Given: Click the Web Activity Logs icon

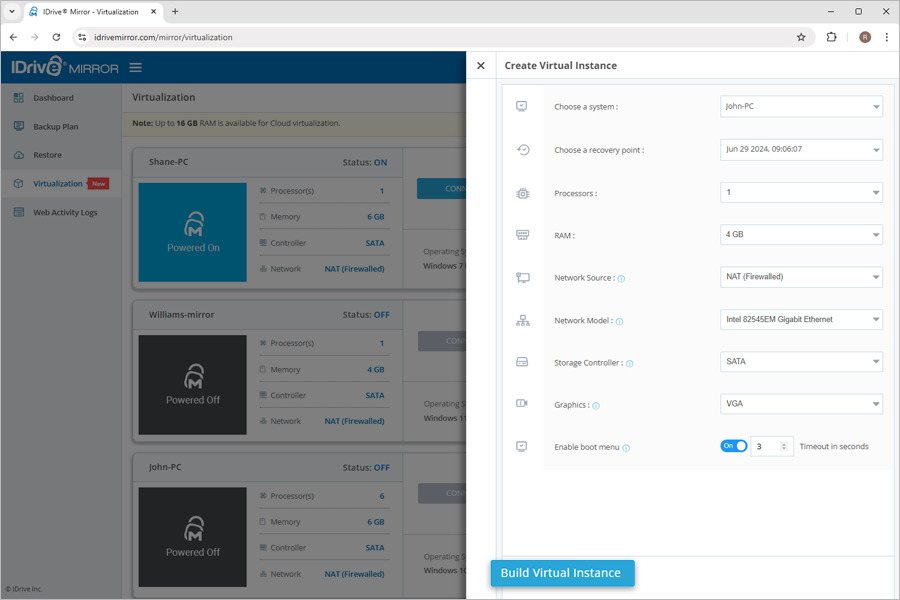Looking at the screenshot, I should [19, 212].
